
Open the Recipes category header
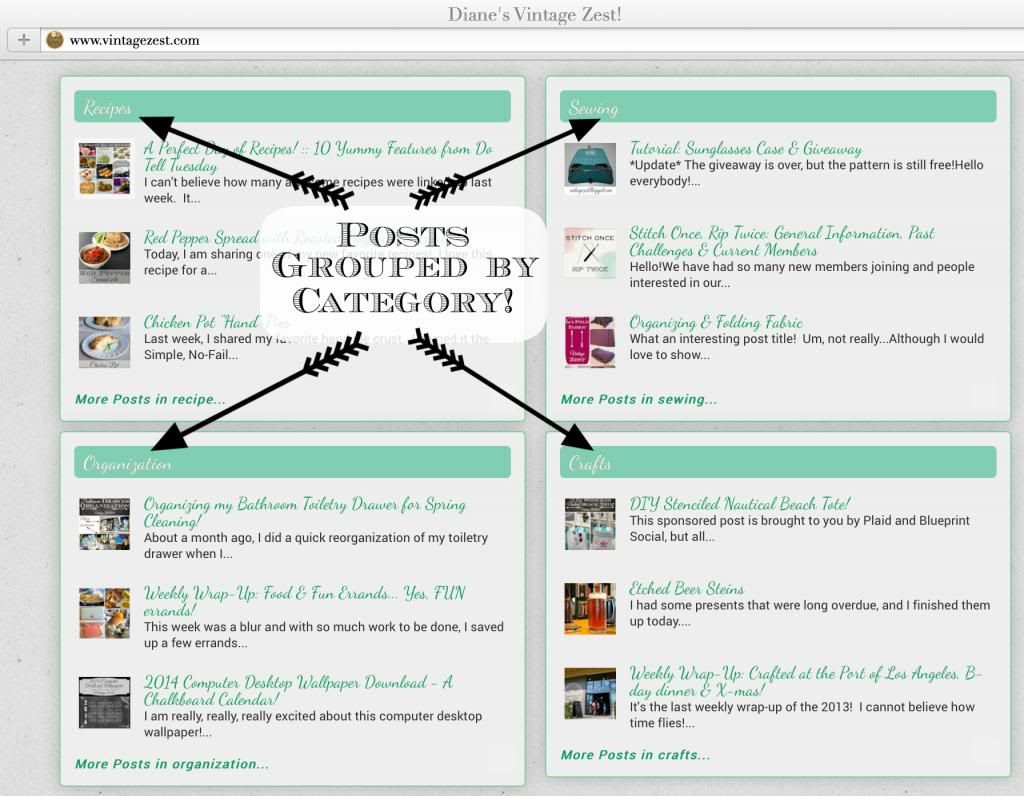(107, 108)
